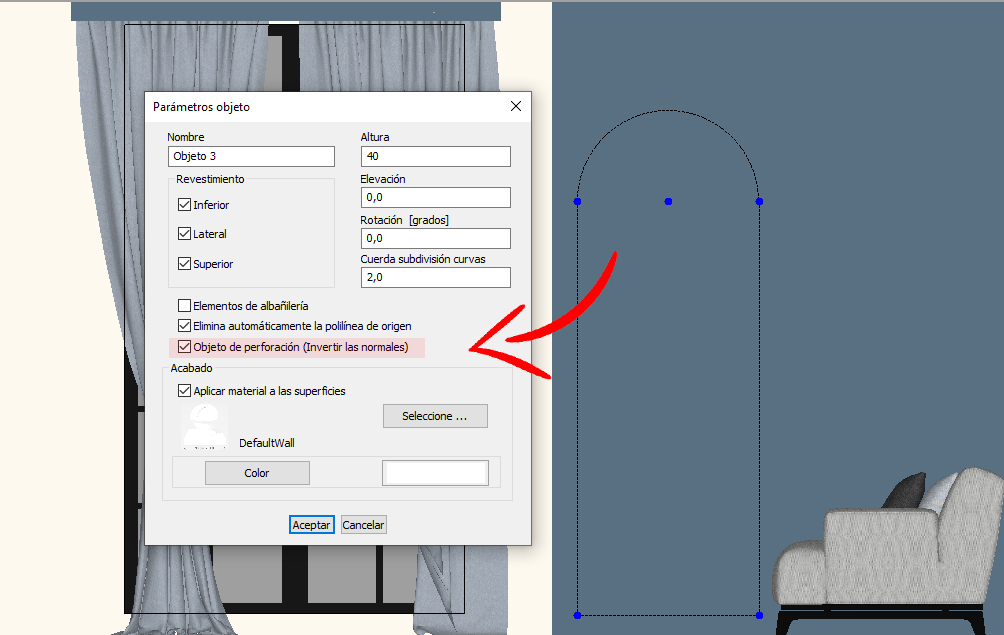The width and height of the screenshot is (1004, 635).
Task: Uncheck Elimina automáticamente la polilínea de origen
Action: coord(184,326)
